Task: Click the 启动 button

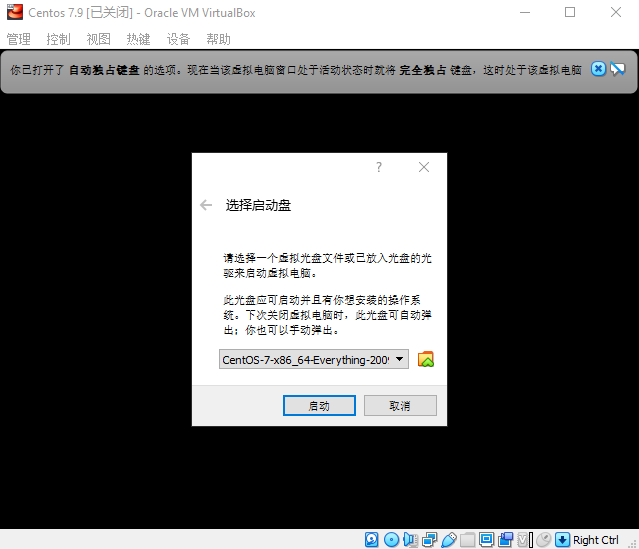Action: (319, 406)
